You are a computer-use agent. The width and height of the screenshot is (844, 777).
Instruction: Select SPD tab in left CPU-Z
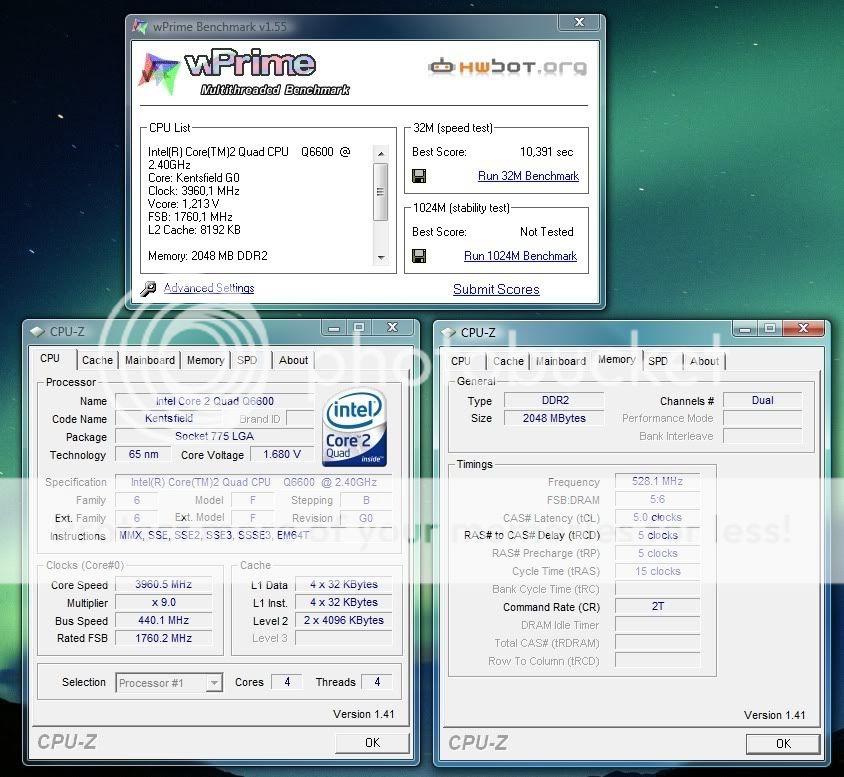247,360
